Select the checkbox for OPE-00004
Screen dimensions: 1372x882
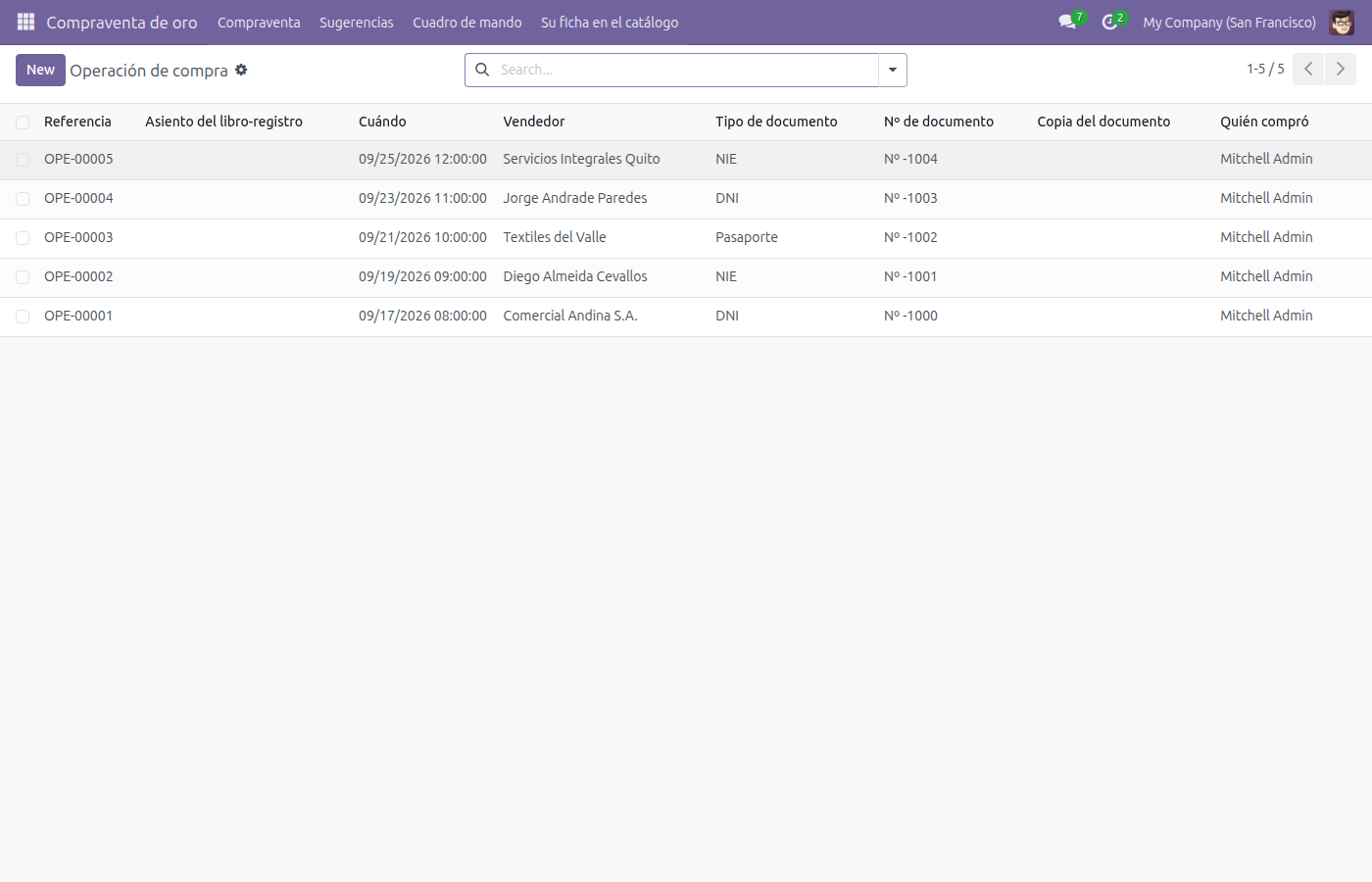pyautogui.click(x=23, y=199)
